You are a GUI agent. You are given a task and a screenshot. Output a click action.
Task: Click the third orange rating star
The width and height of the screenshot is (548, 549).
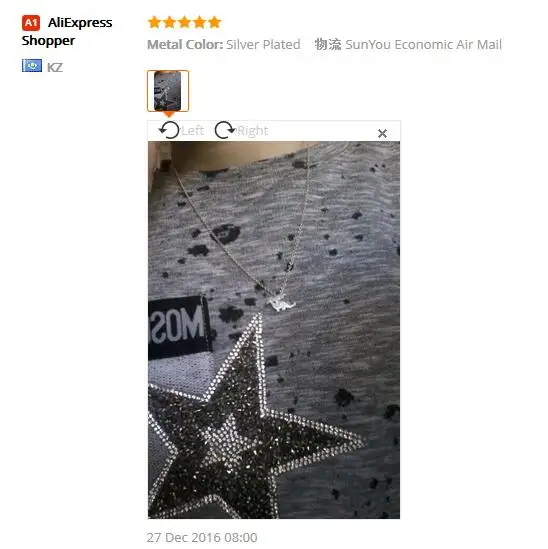pyautogui.click(x=185, y=22)
